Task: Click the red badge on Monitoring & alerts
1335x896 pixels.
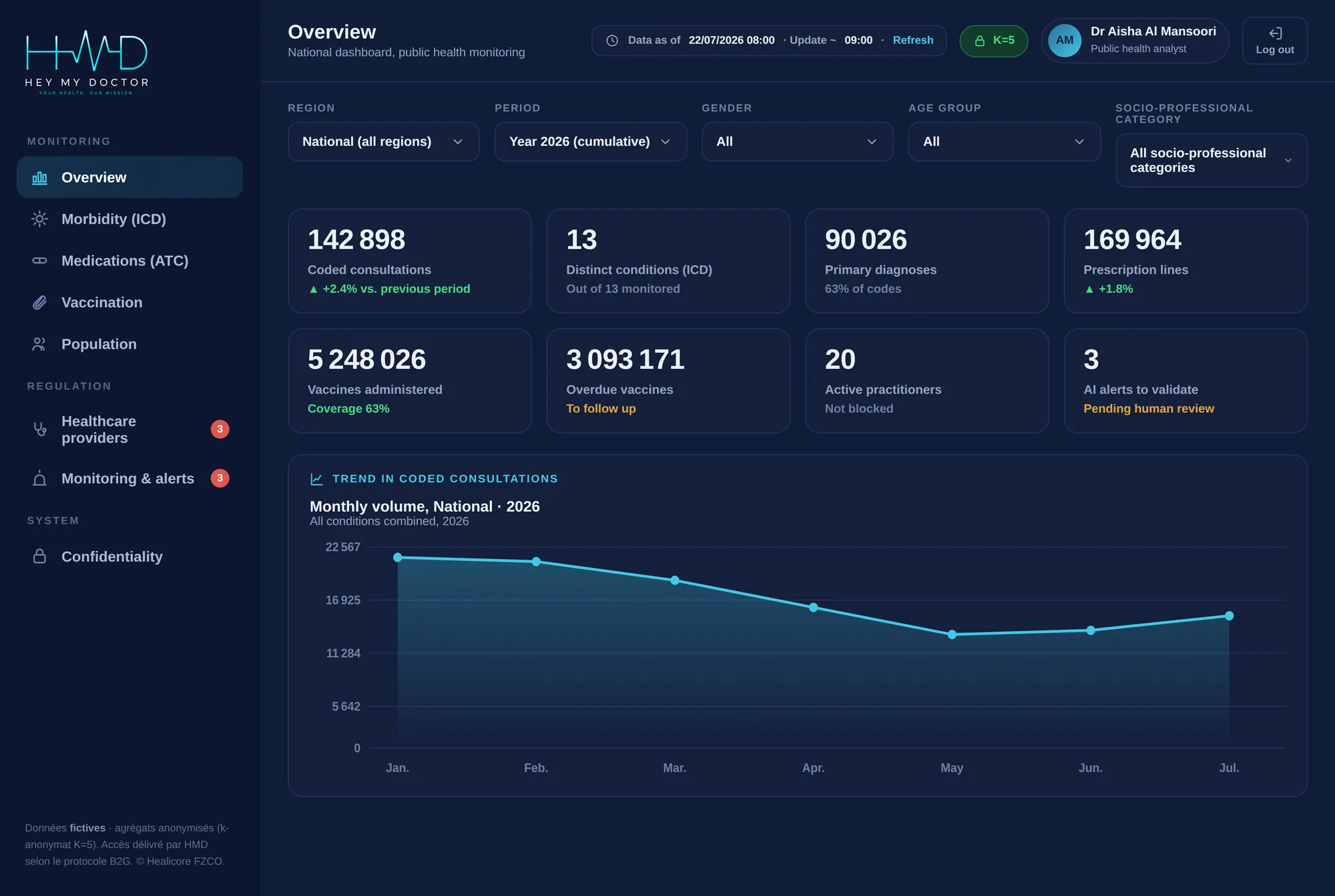Action: 220,478
